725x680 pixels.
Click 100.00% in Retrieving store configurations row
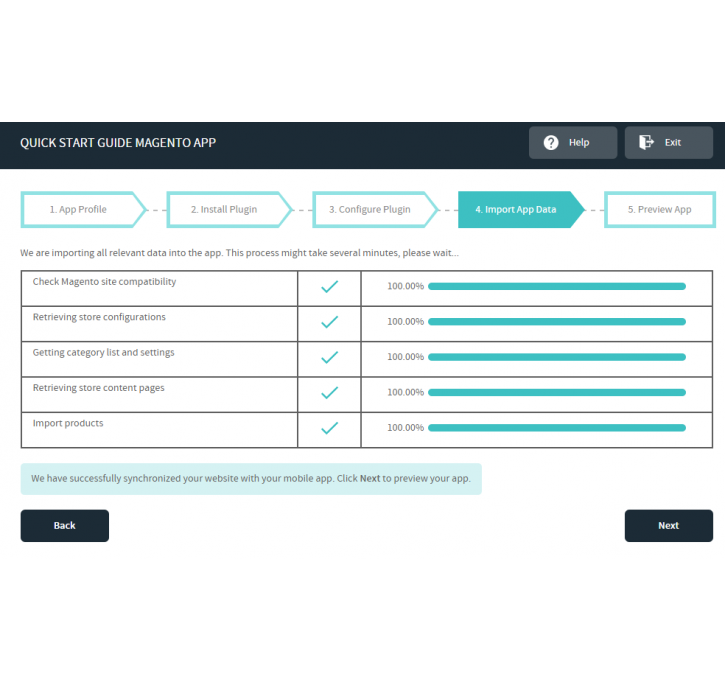point(406,322)
